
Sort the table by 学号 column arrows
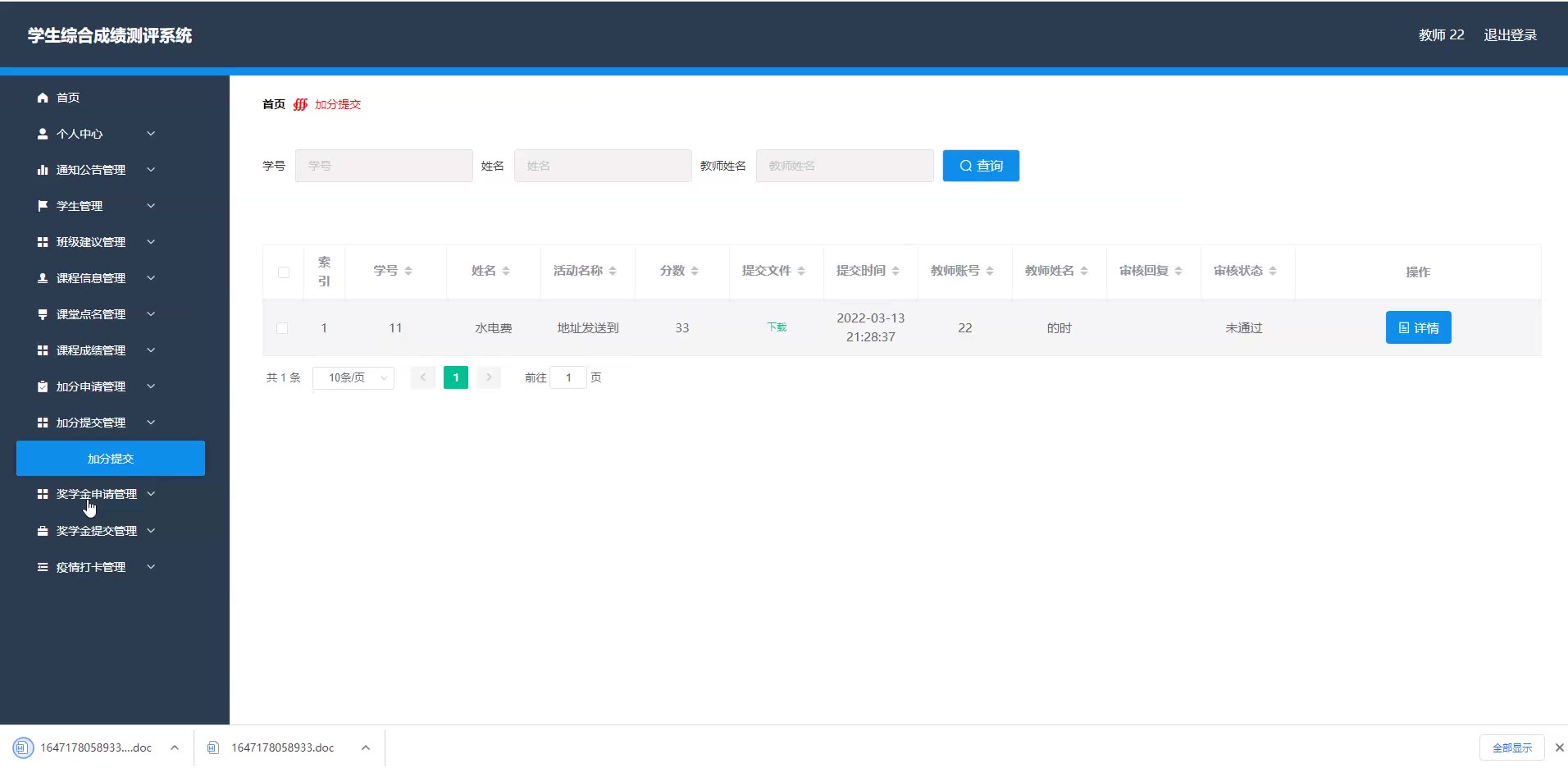[x=408, y=271]
